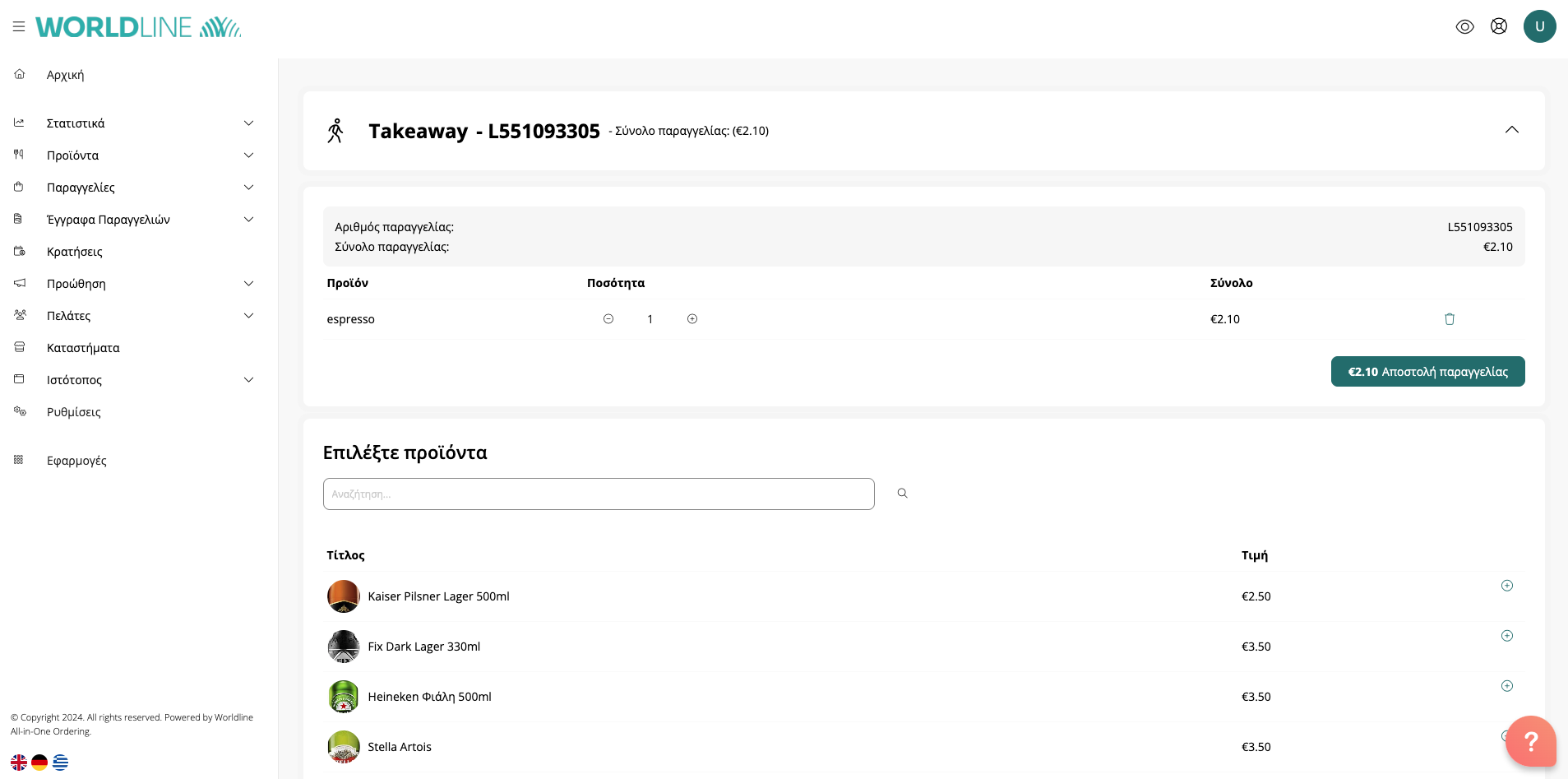Collapse the Takeaway order panel
The image size is (1568, 779).
tap(1511, 130)
